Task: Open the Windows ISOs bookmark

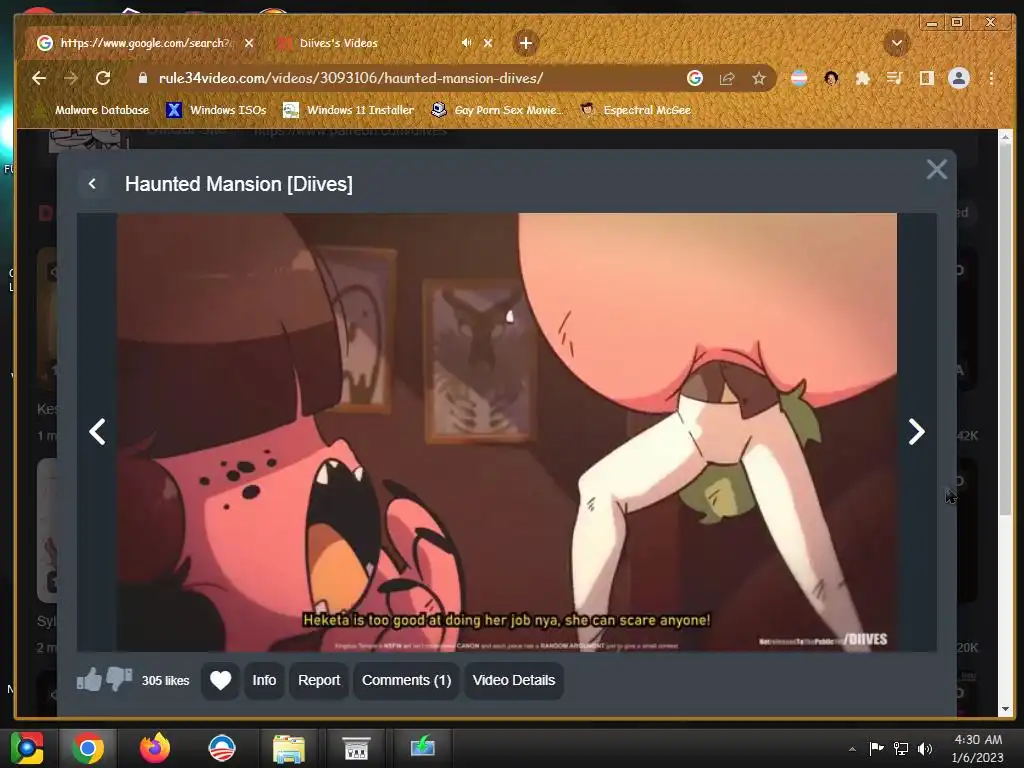Action: click(x=217, y=110)
